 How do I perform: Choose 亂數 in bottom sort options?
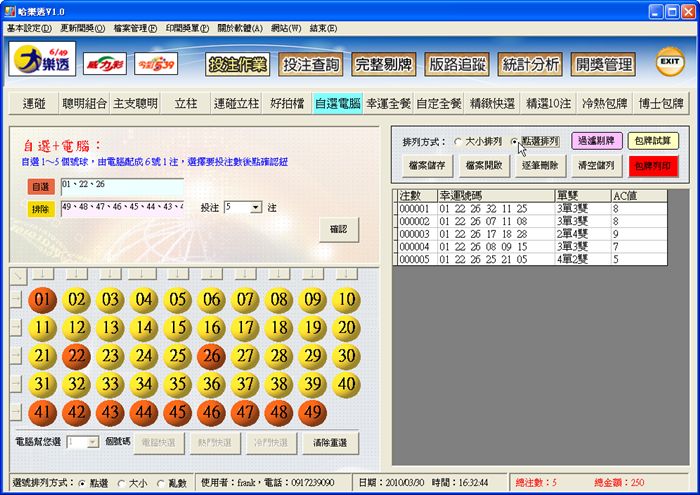(x=161, y=483)
